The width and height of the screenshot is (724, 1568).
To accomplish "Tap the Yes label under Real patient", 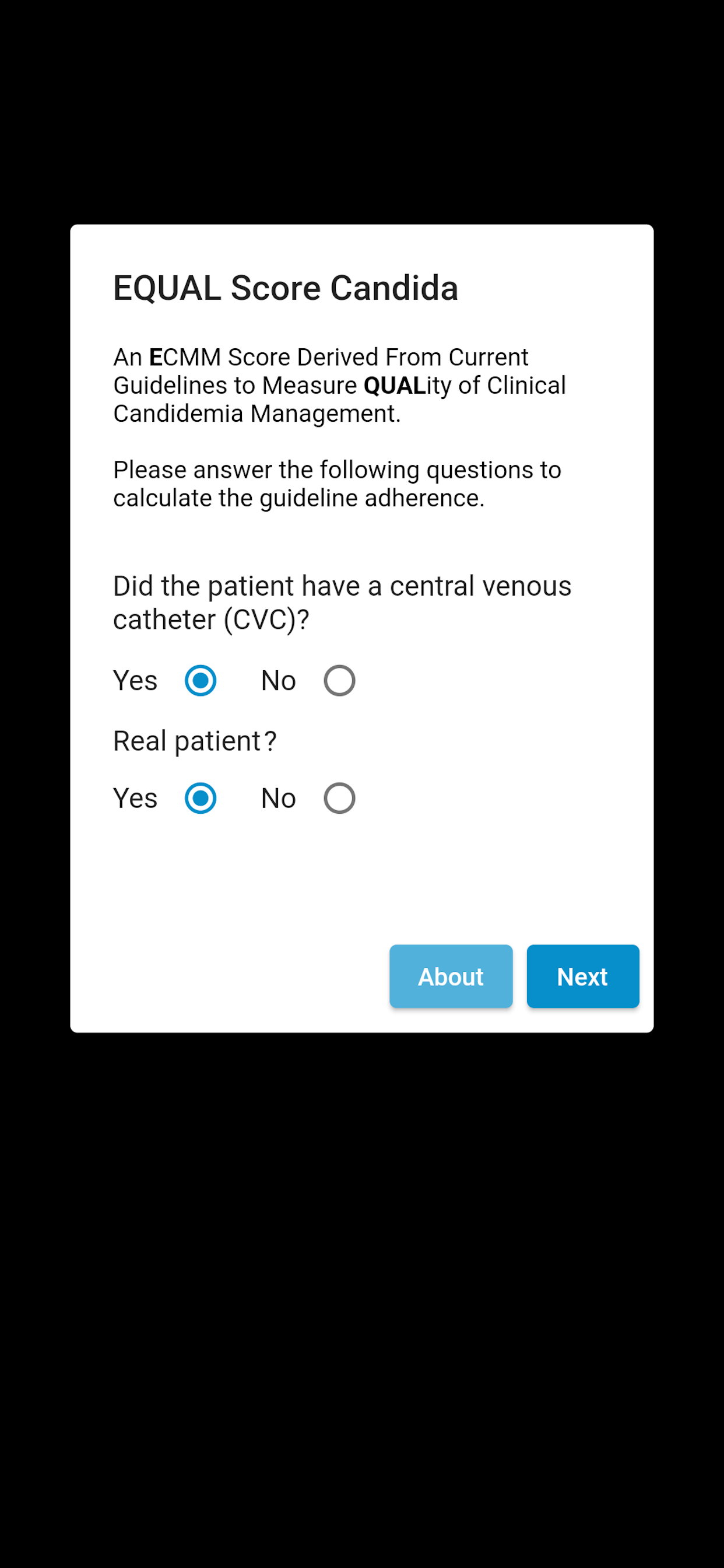I will (x=135, y=798).
